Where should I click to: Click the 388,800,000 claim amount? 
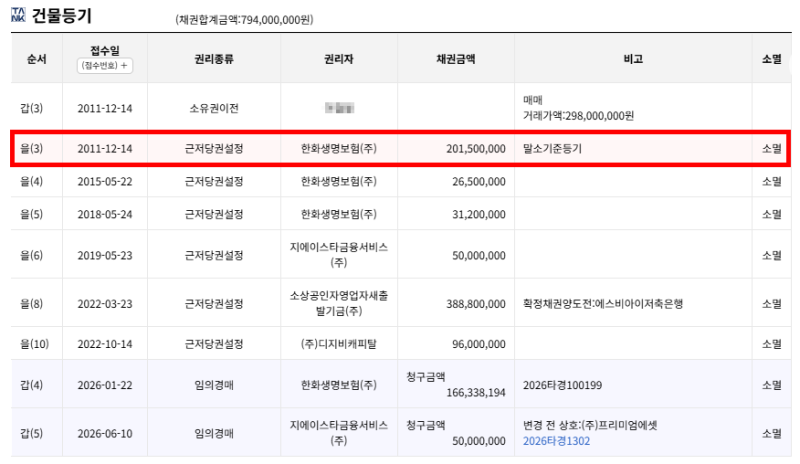tap(476, 304)
